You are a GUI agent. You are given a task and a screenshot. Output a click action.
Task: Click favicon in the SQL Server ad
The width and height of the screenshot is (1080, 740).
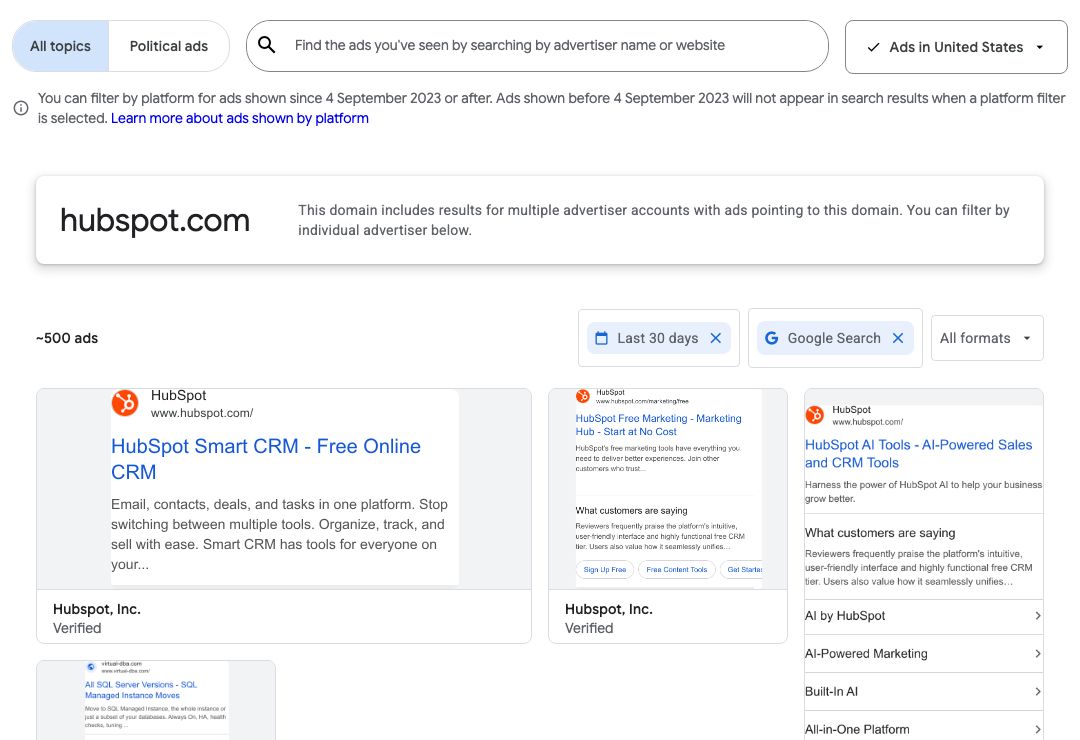point(90,667)
